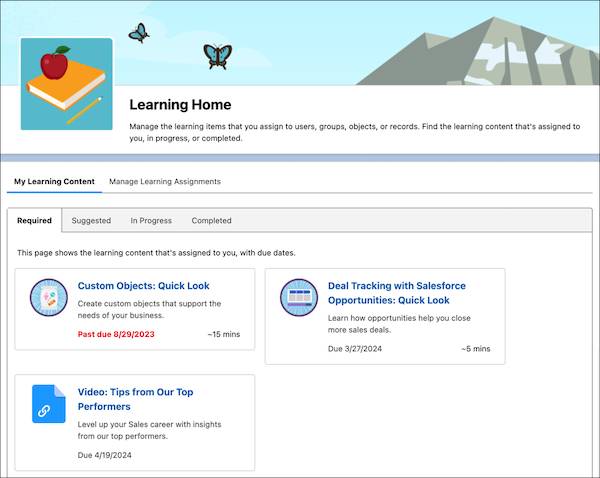The image size is (600, 478).
Task: Click 'Create custom objects that support' description
Action: tap(149, 309)
